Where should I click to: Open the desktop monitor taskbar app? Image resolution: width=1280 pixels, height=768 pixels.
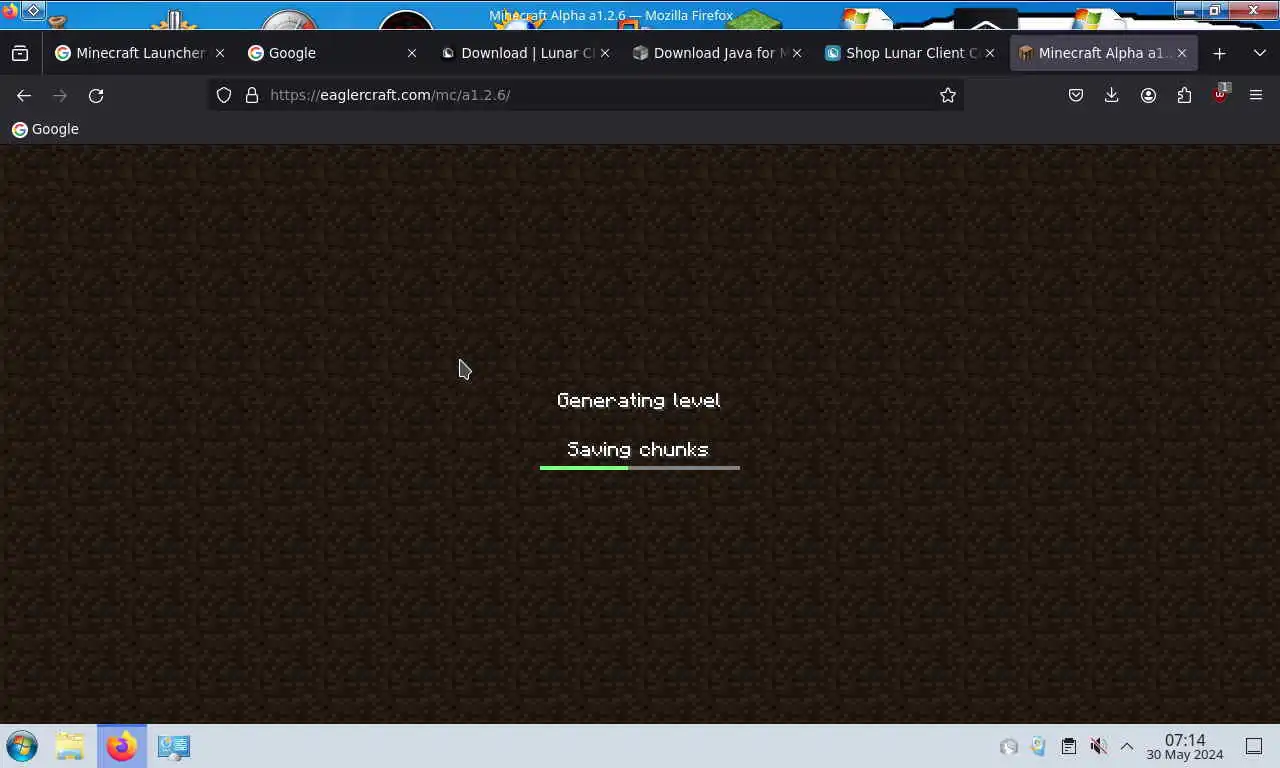(174, 746)
